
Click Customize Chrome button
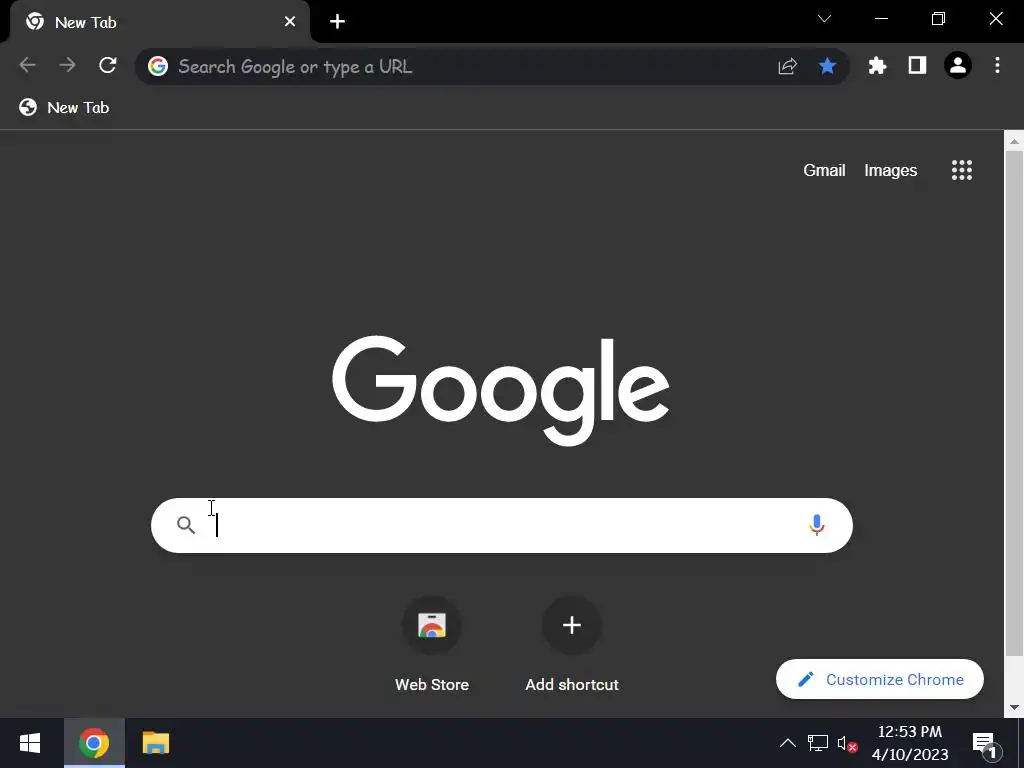pos(880,679)
